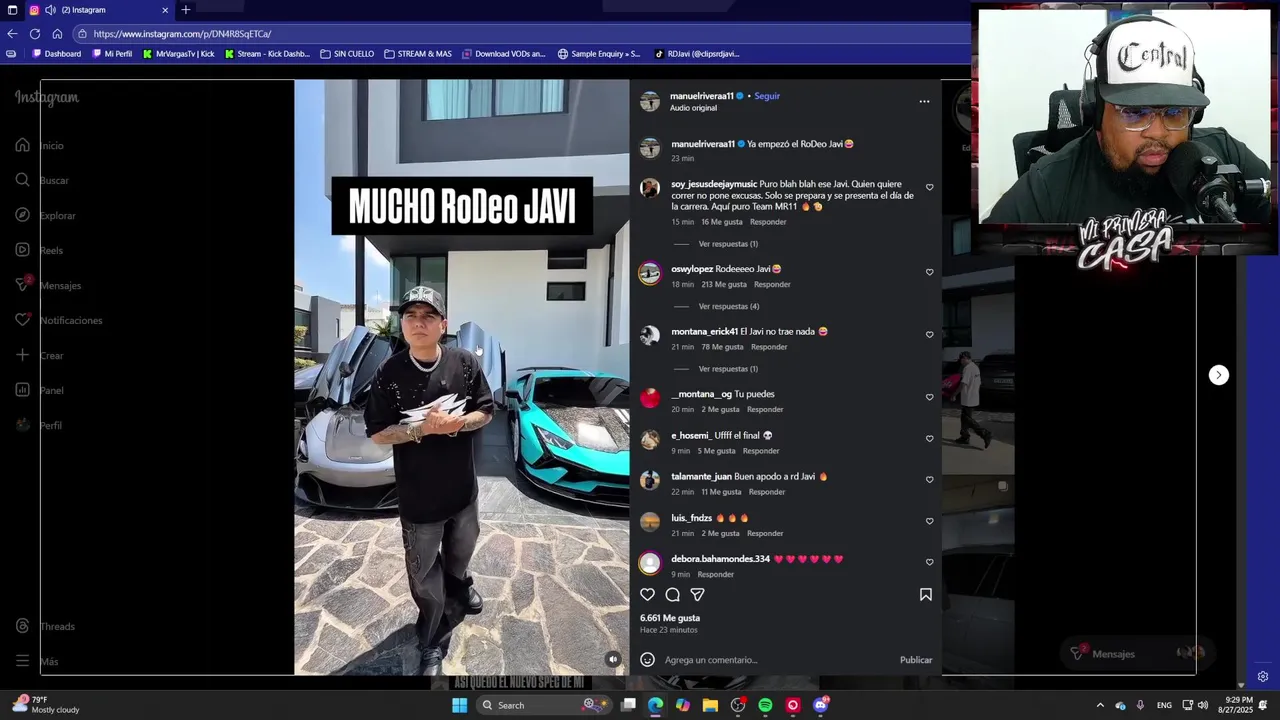Screen dimensions: 1280x720
Task: Open Mi Perfil bookmark
Action: pyautogui.click(x=112, y=54)
